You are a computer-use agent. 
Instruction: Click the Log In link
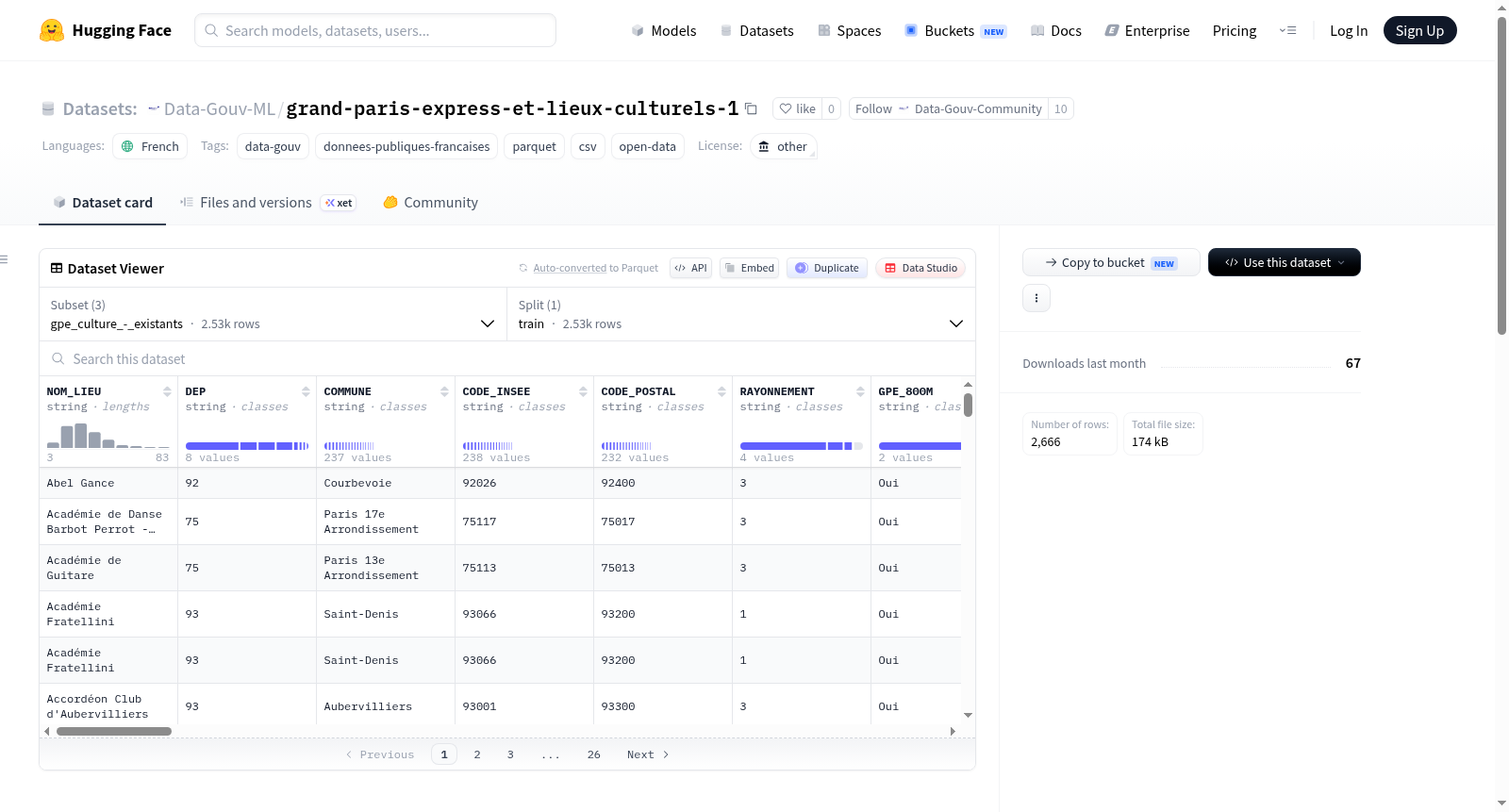[x=1349, y=30]
